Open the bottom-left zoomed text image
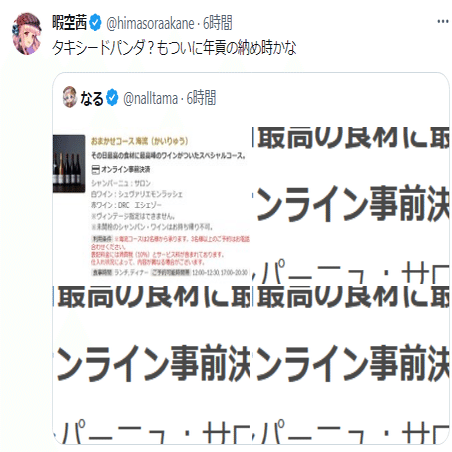452x452 pixels. tap(152, 365)
